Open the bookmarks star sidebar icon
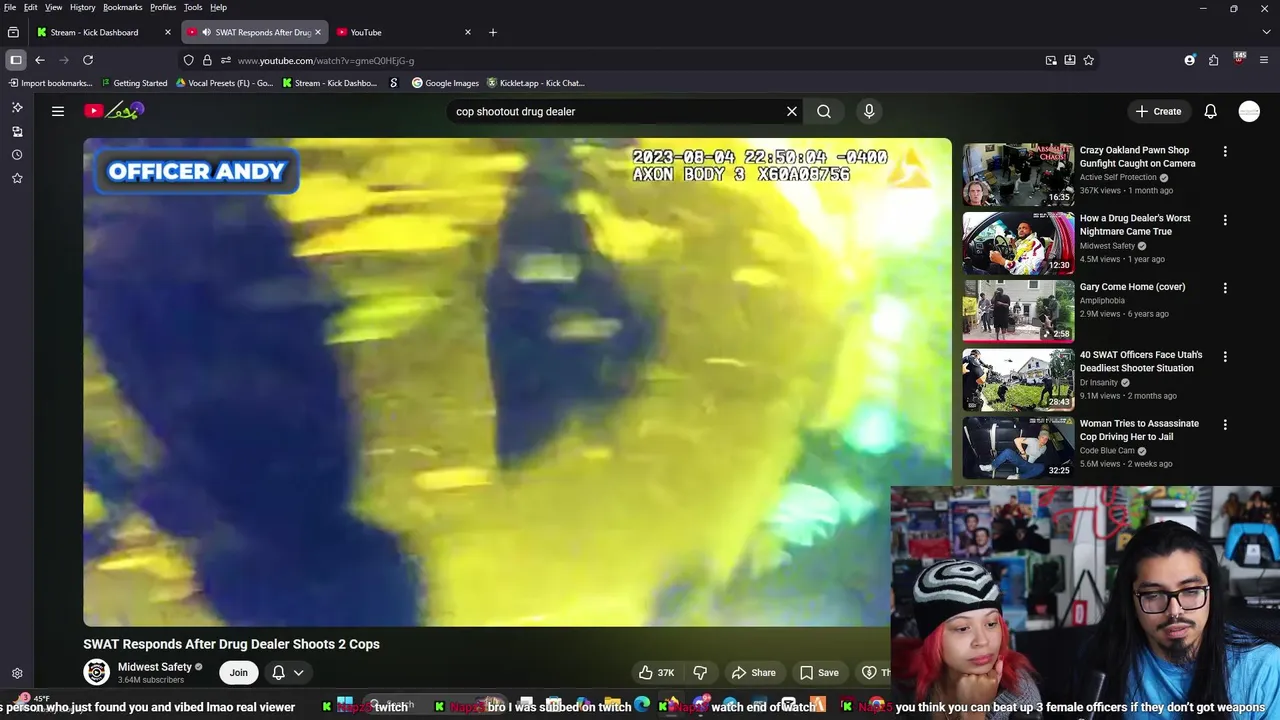 coord(17,178)
